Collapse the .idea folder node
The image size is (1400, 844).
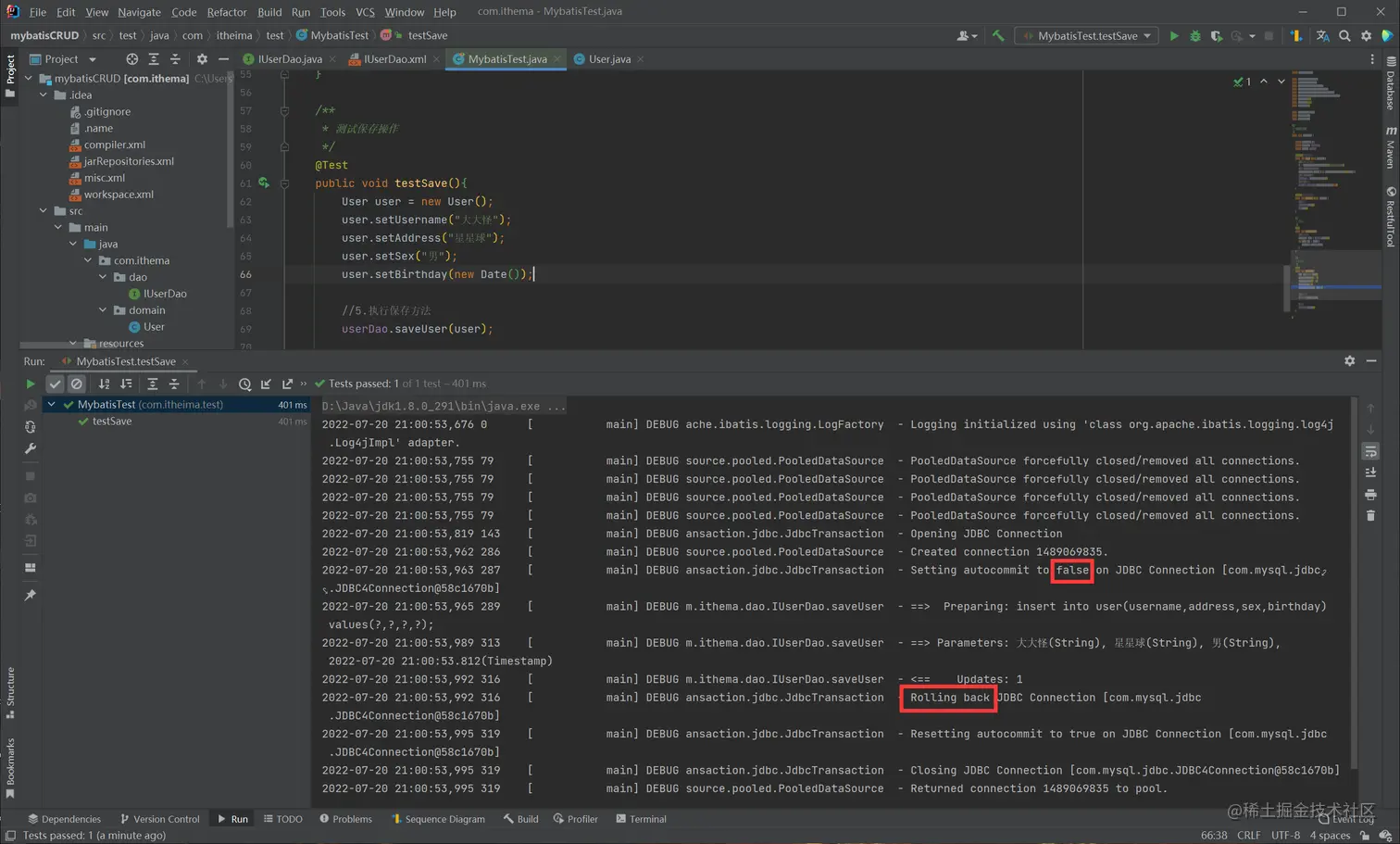click(x=44, y=95)
